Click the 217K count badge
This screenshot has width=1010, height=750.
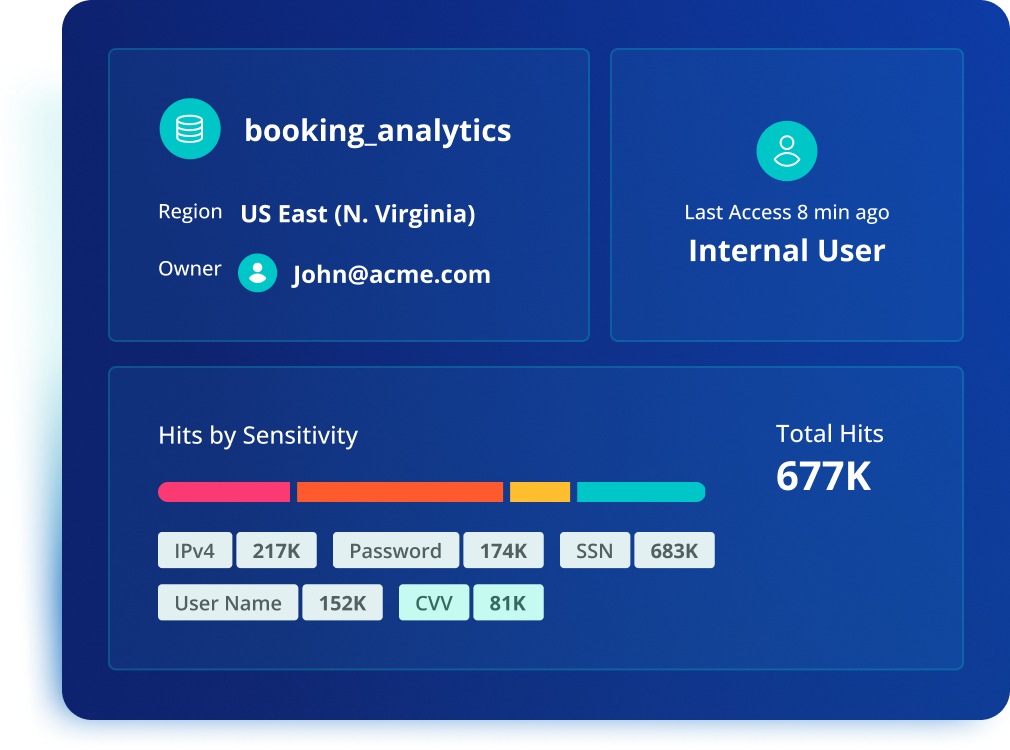point(276,550)
